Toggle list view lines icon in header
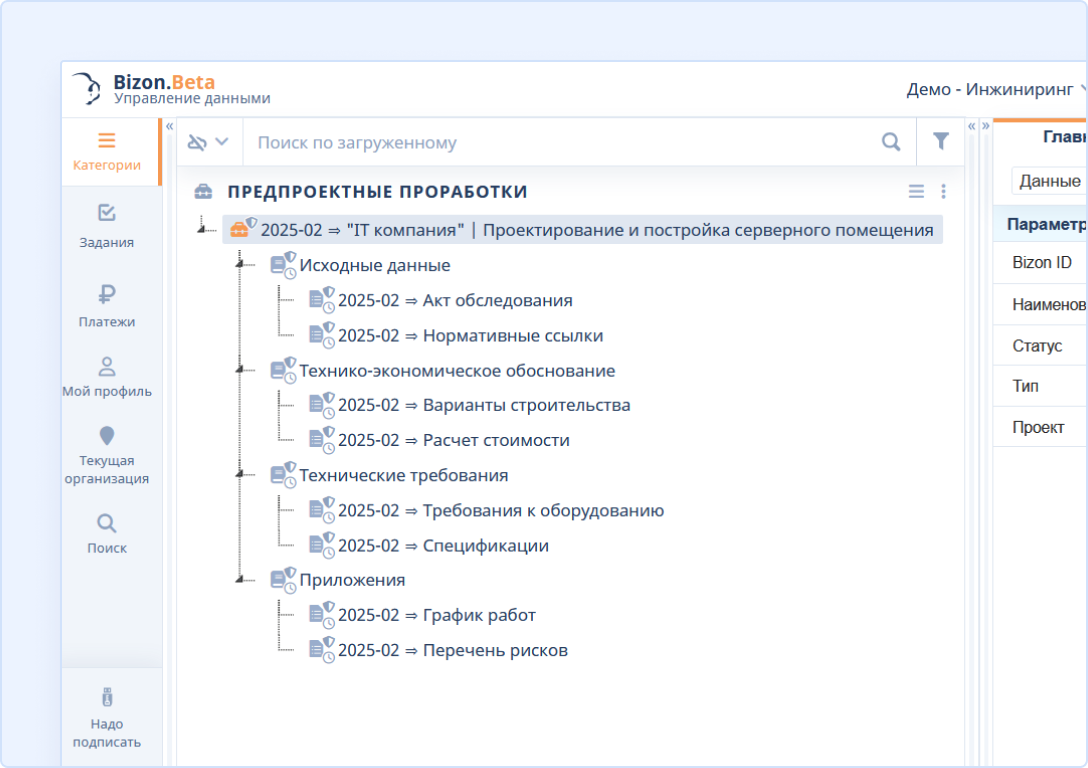 tap(916, 192)
